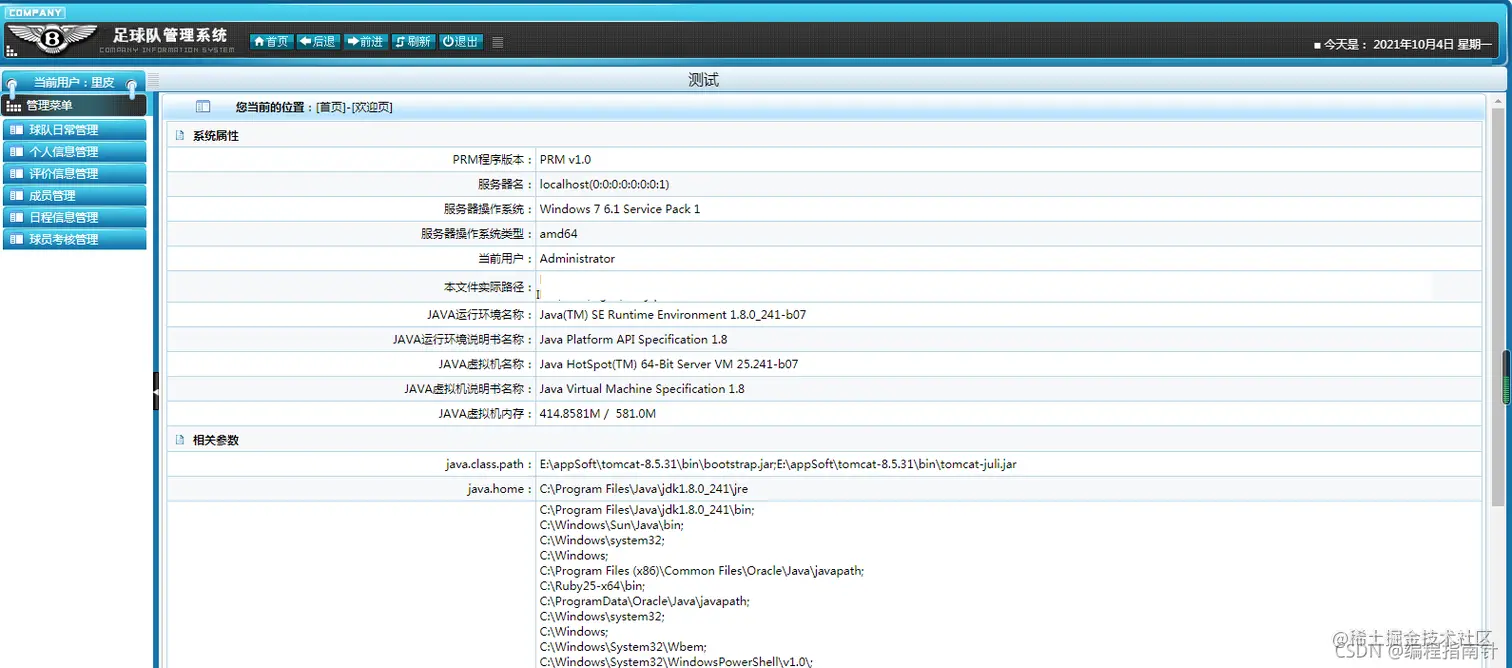The image size is (1512, 668).
Task: Click the java.class.path value with bootstrap.jar
Action: pos(778,465)
